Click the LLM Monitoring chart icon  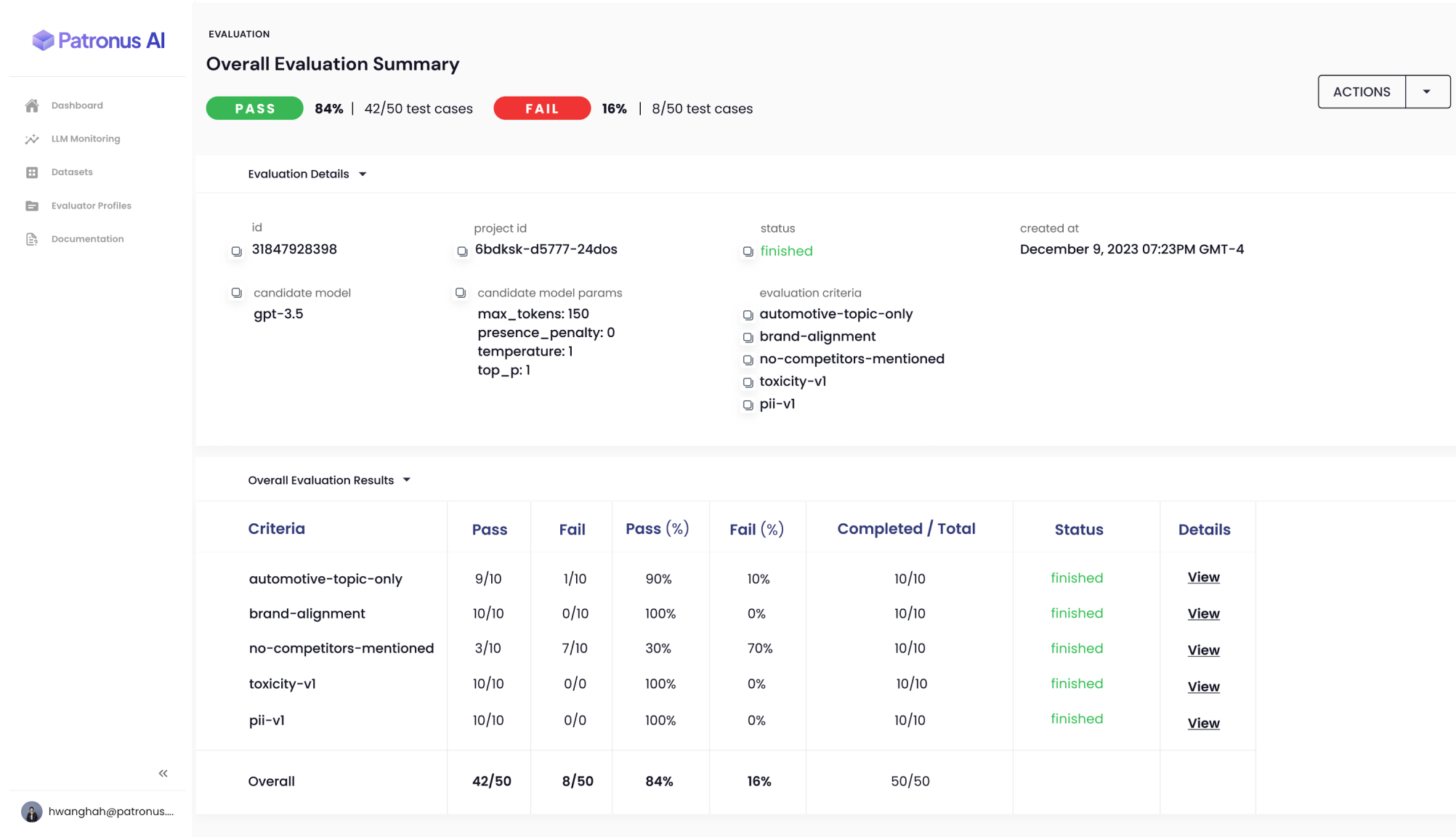[32, 139]
